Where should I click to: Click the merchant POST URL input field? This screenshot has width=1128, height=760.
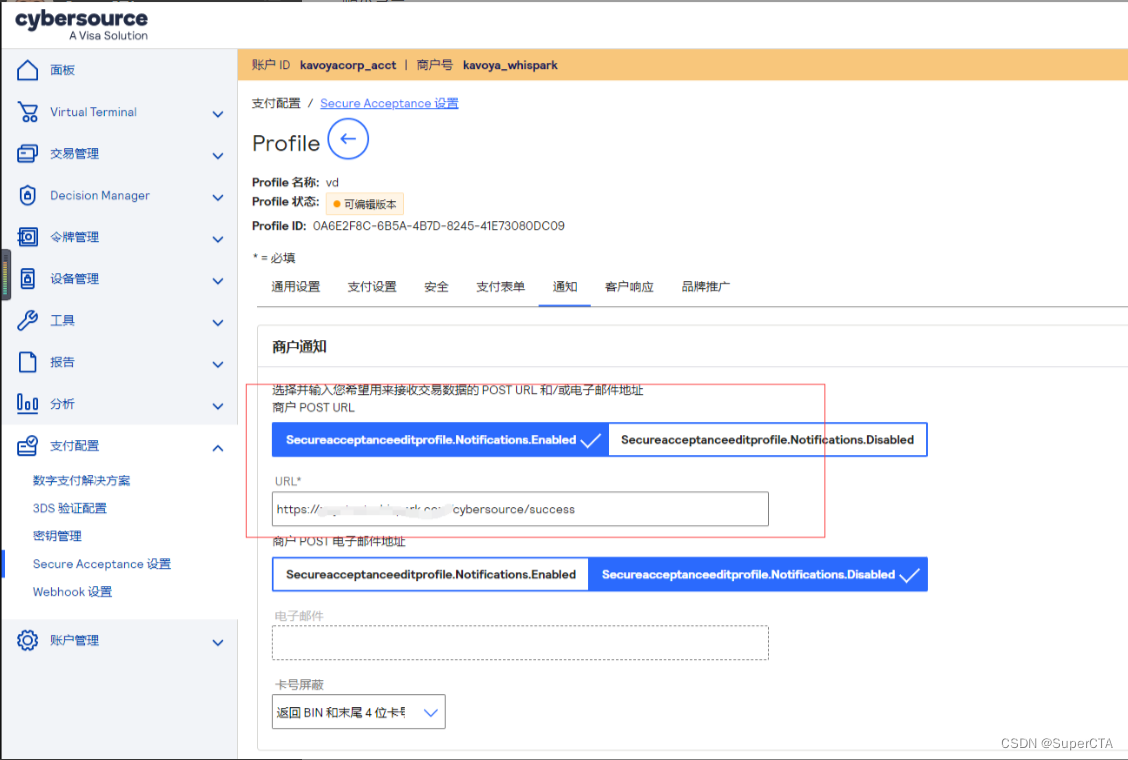520,509
